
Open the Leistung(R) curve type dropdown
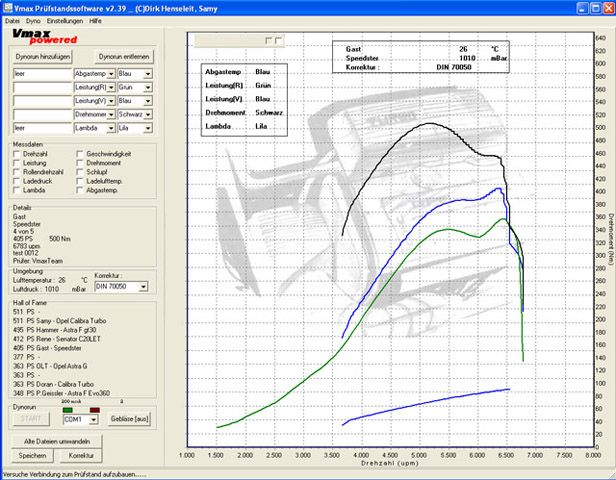tap(111, 87)
